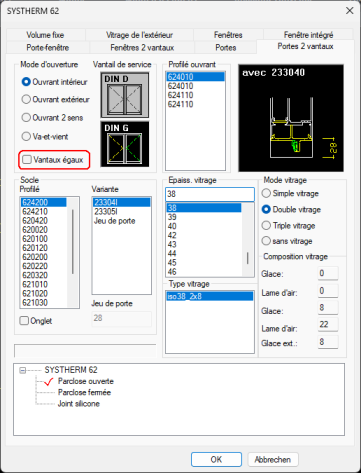Select the DIN G service leaf icon
Image resolution: width=361 pixels, height=473 pixels.
(125, 144)
